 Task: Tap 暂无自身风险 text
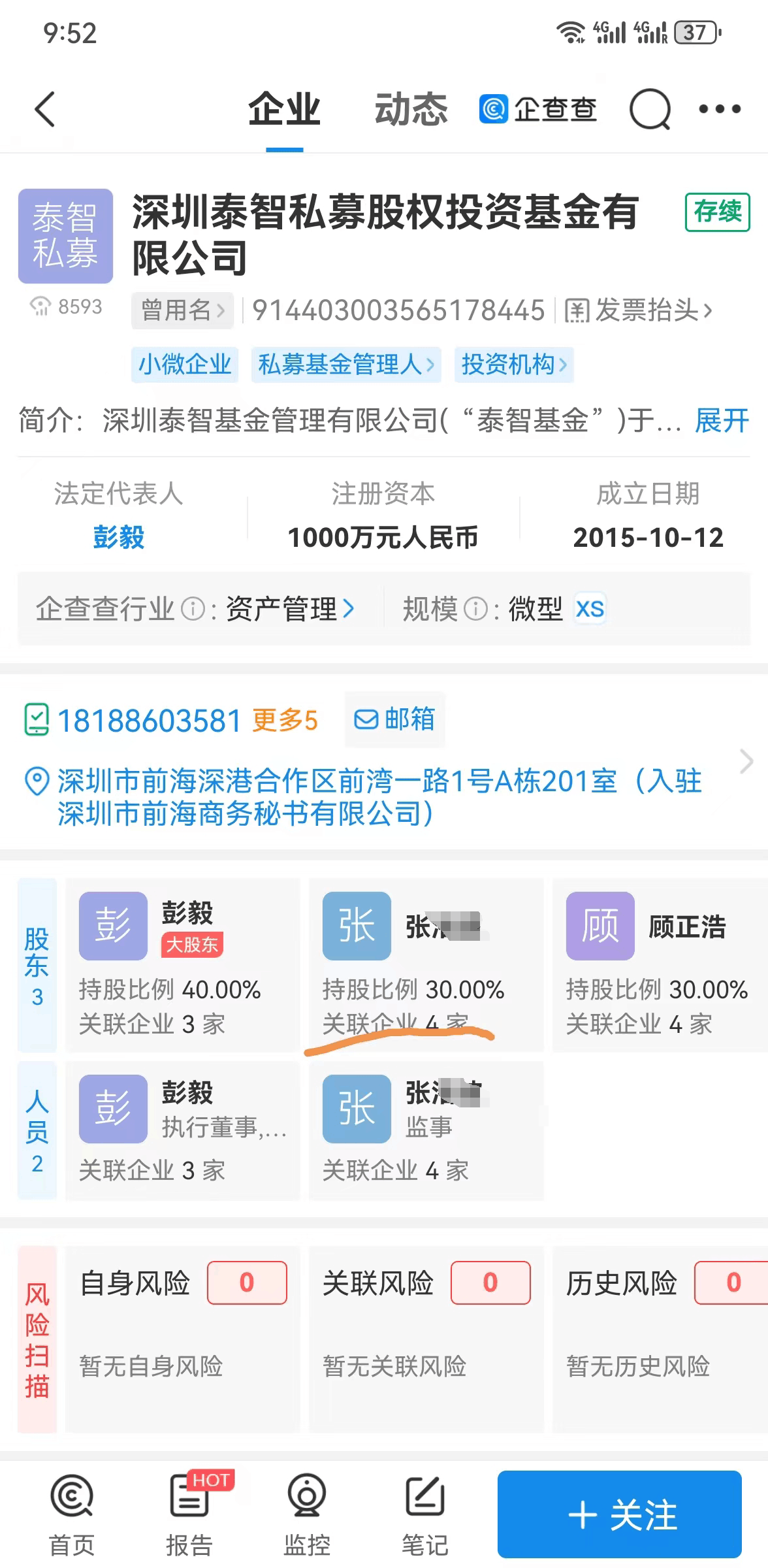click(x=151, y=1367)
